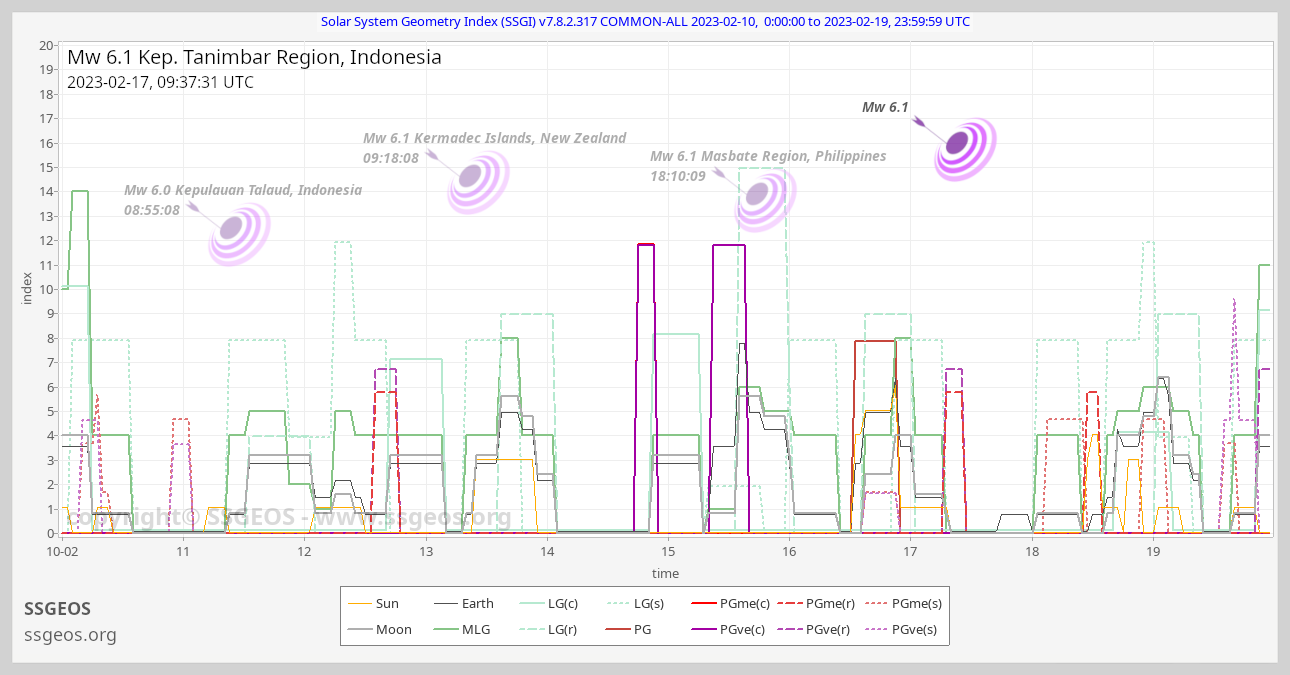Click the 10-02 x-axis date label
Screen dimensions: 1290x675
62,552
